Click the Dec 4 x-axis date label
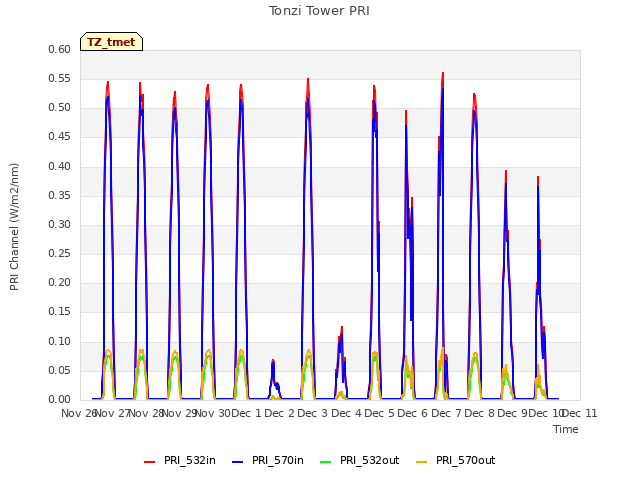 [x=347, y=413]
